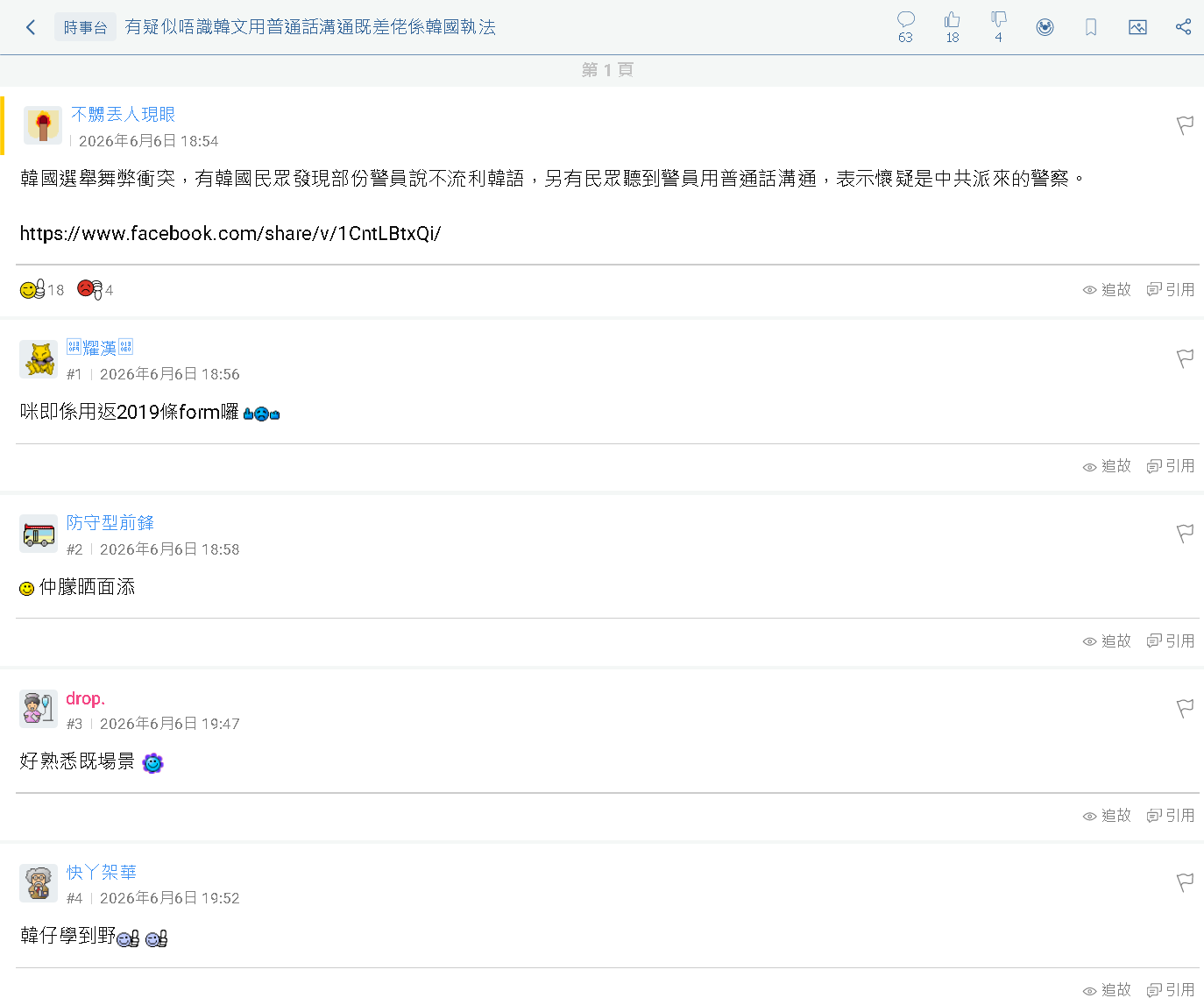Select the reply text 韓仔學到野
1204x1005 pixels.
point(67,936)
